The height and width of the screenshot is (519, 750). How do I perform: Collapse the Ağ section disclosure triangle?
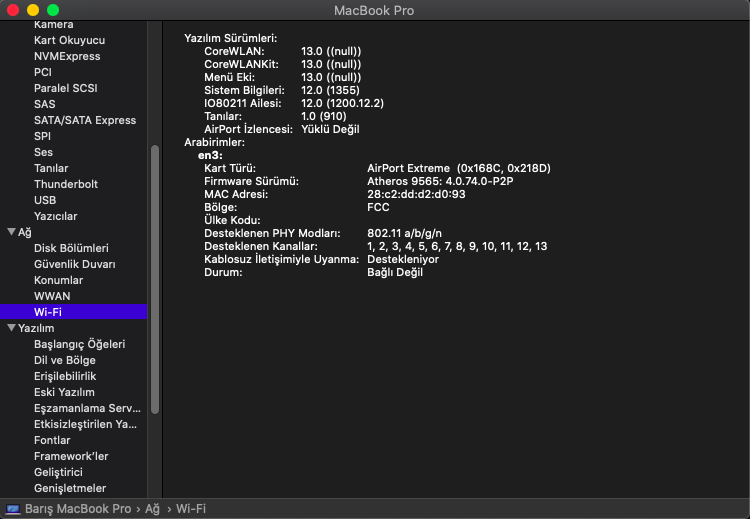tap(11, 232)
